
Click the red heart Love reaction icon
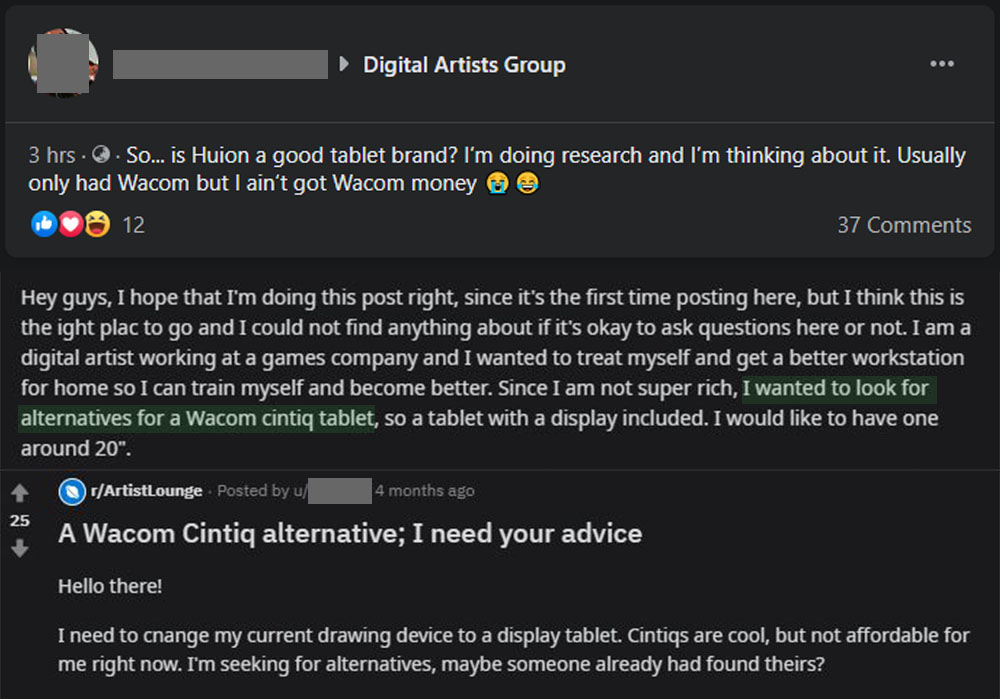click(x=71, y=224)
